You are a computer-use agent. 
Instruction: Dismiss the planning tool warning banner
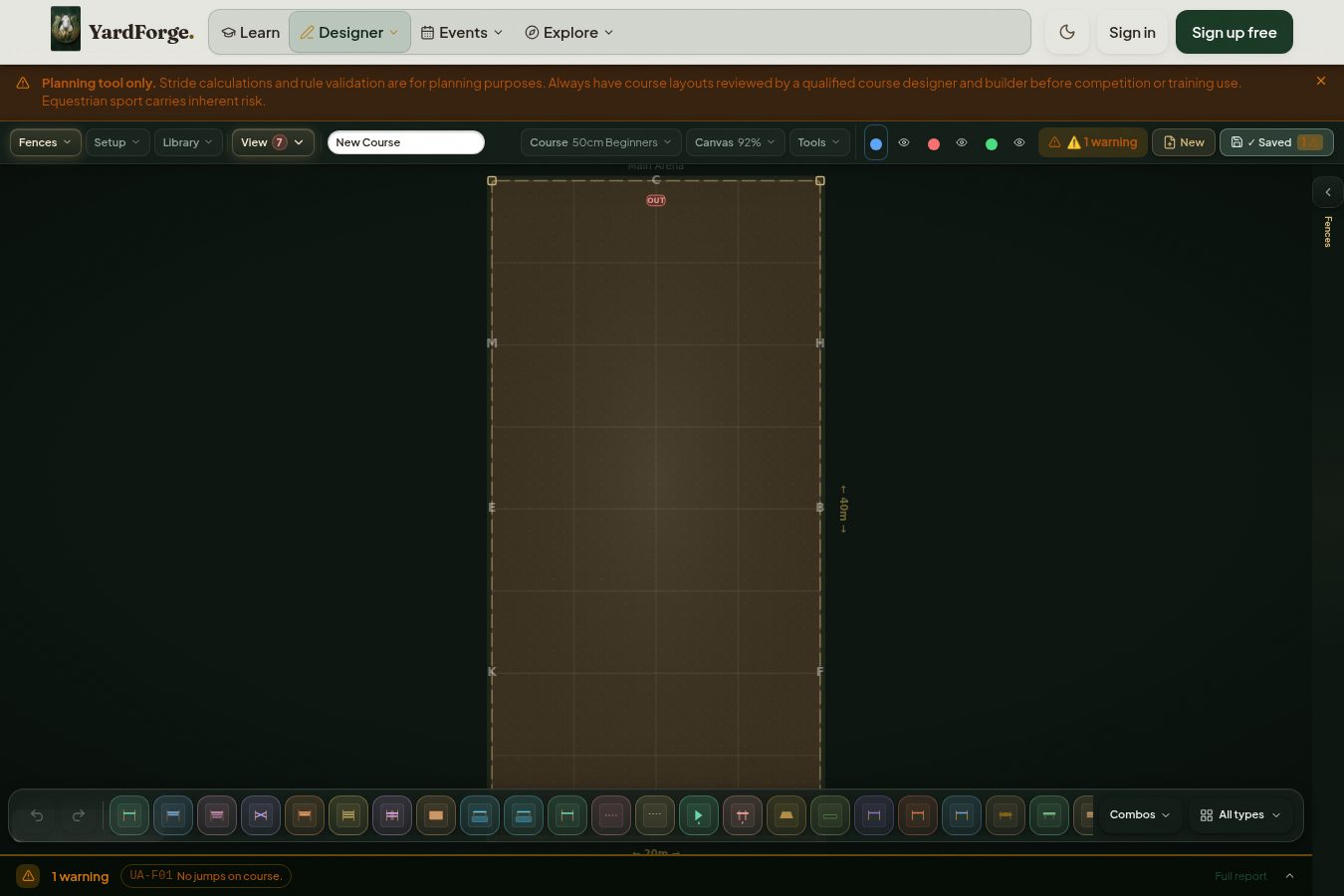click(1321, 82)
